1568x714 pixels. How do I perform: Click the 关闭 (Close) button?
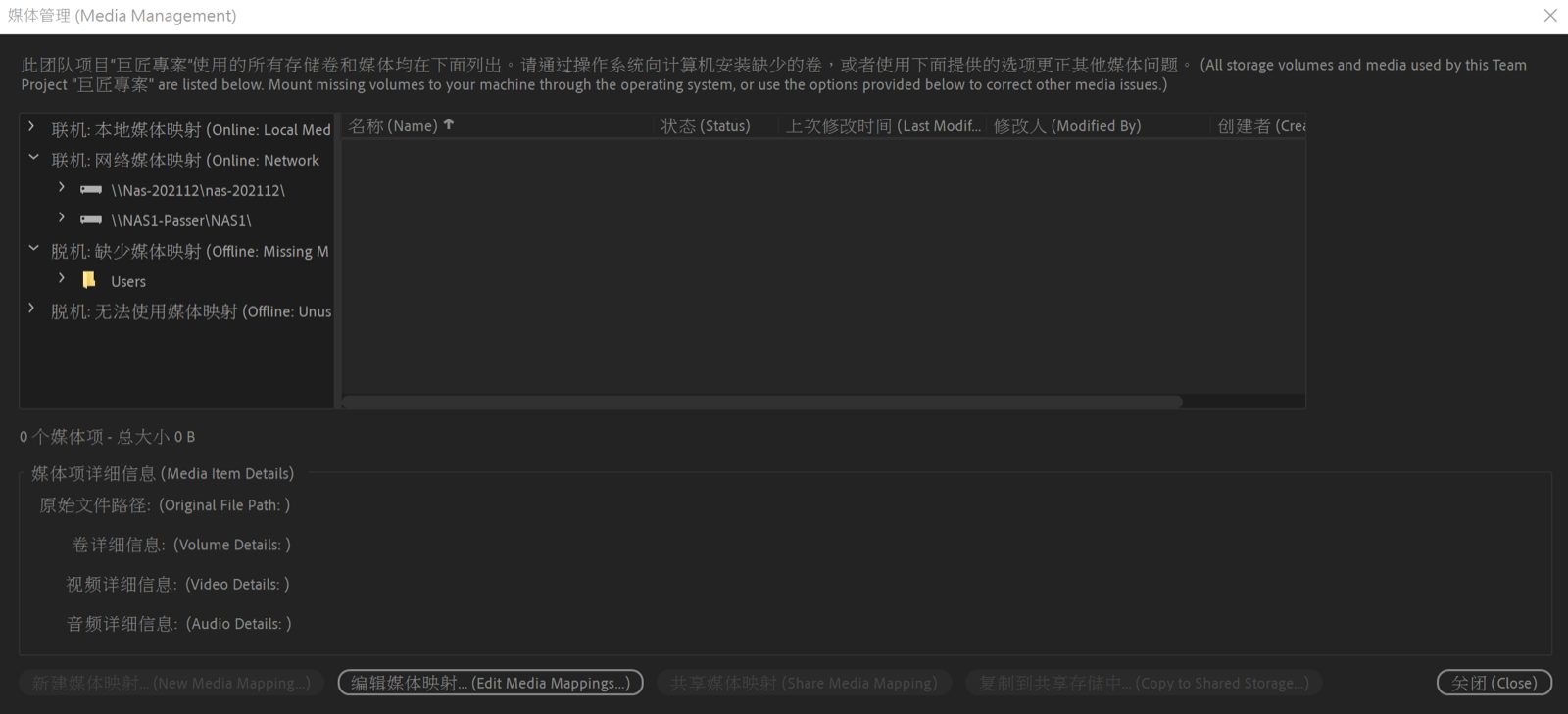1494,683
